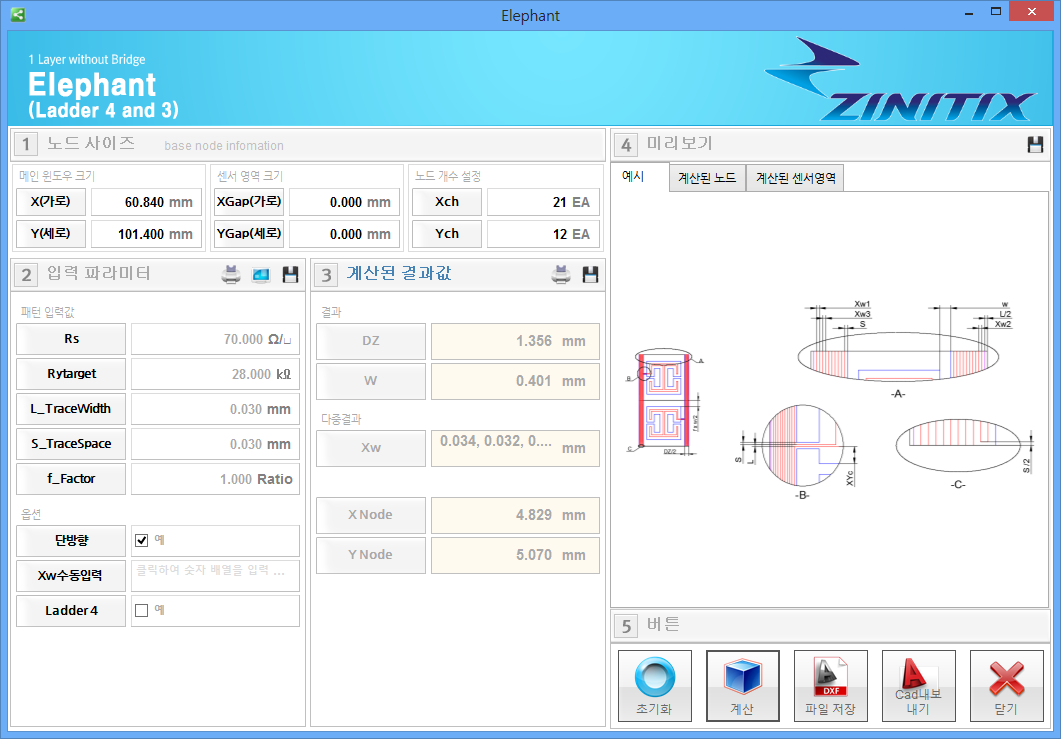This screenshot has height=739, width=1061.
Task: Click the save icon in calculated results header
Action: pos(591,275)
